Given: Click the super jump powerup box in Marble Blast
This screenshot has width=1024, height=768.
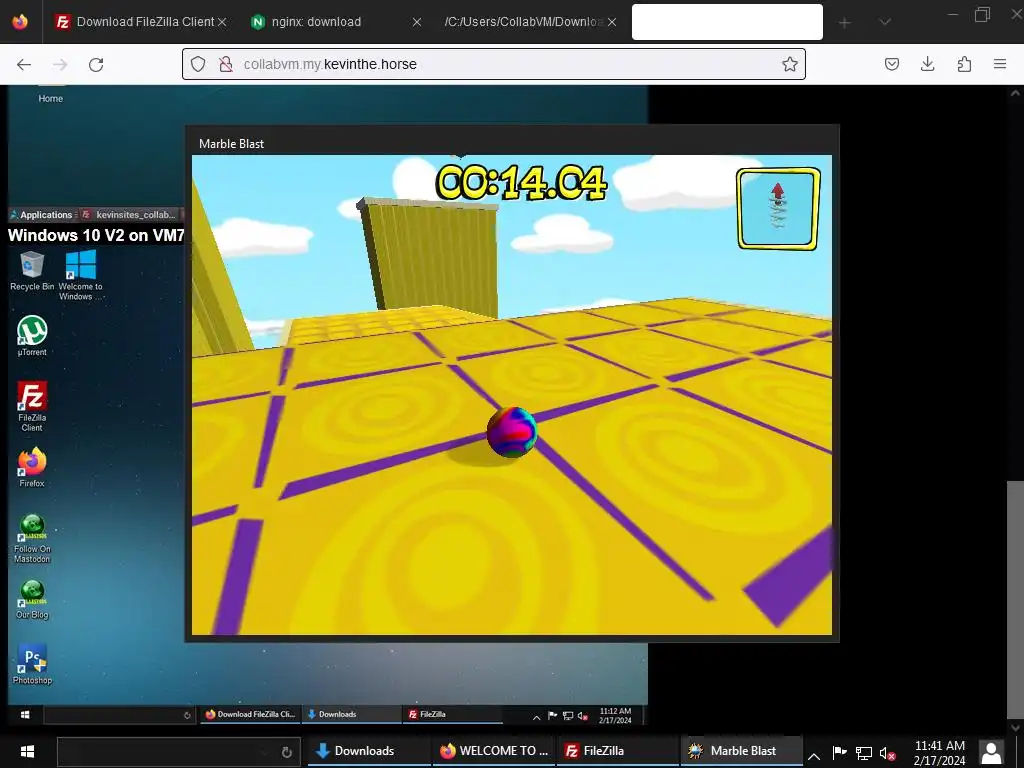Looking at the screenshot, I should tap(778, 209).
